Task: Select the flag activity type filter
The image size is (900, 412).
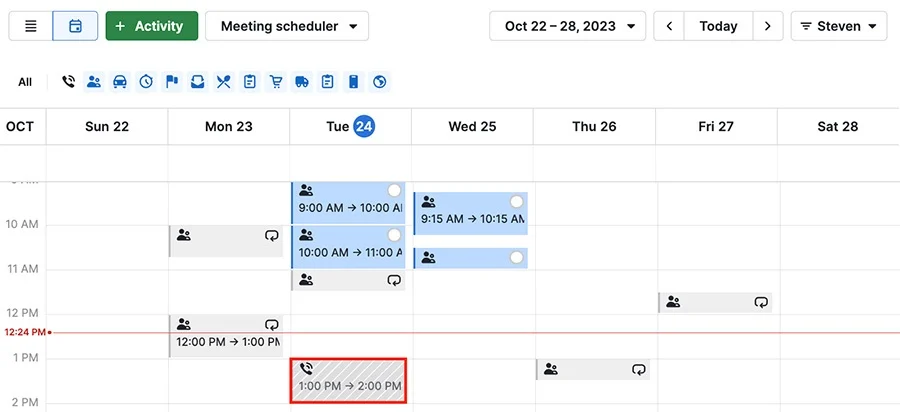Action: (x=172, y=82)
